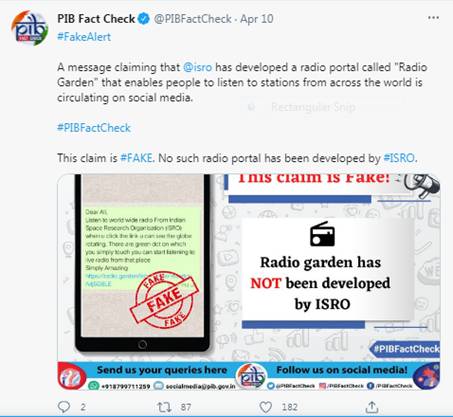The width and height of the screenshot is (453, 417).
Task: Open the tweet's three-dot more menu
Action: pyautogui.click(x=433, y=18)
